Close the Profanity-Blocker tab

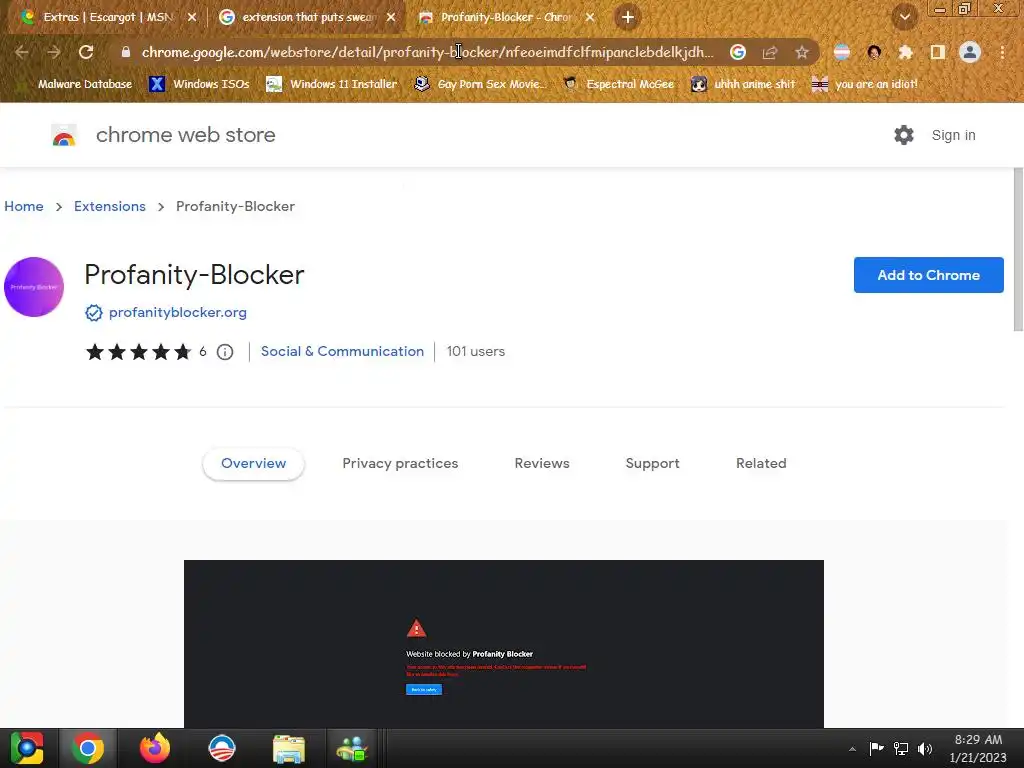point(590,18)
